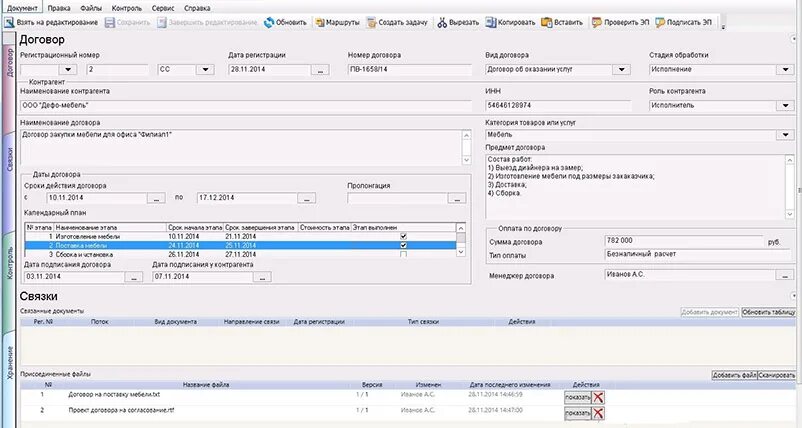Expand the Роль контрагента dropdown
This screenshot has height=428, width=802.
[785, 106]
